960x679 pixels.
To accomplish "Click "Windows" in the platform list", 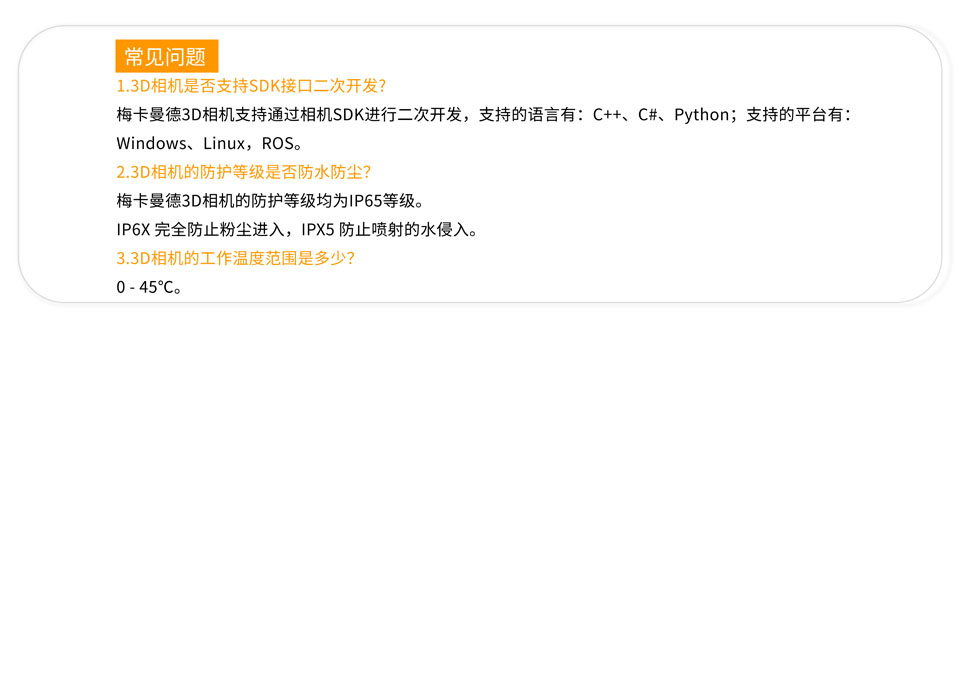I will pos(151,144).
